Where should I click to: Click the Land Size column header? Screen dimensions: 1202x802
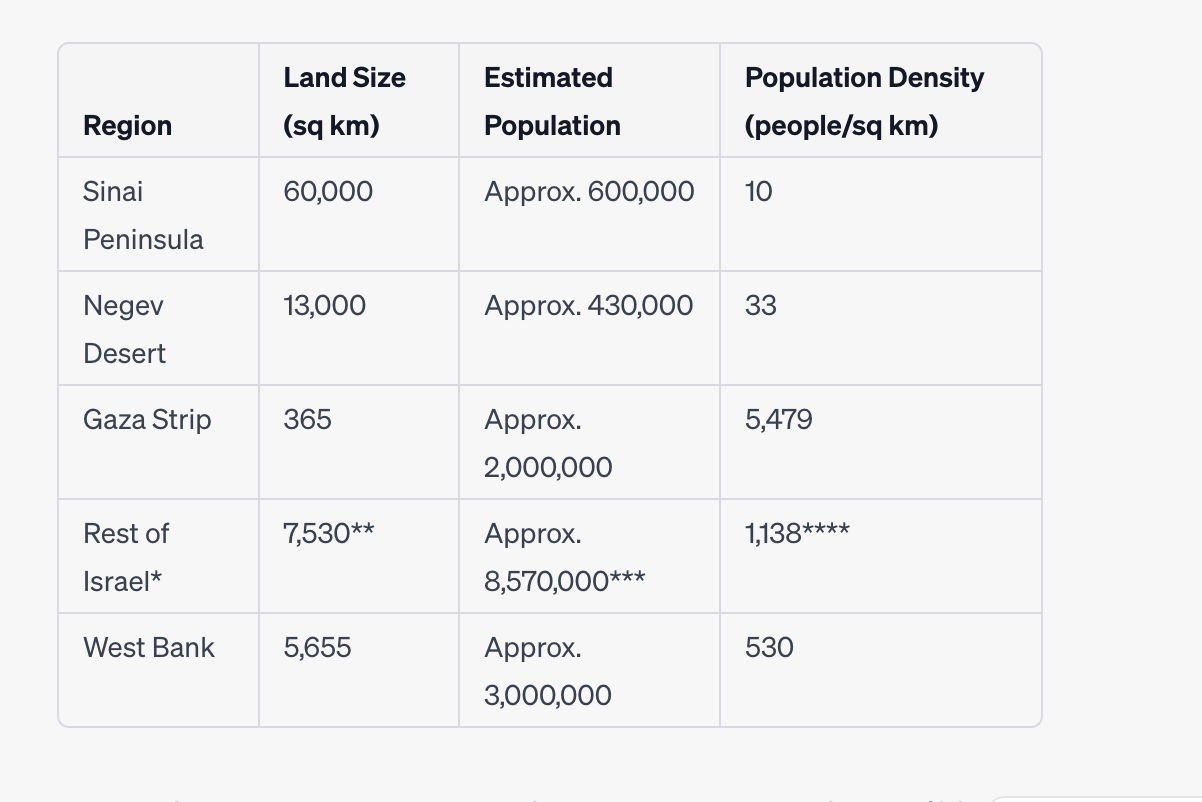pyautogui.click(x=344, y=101)
